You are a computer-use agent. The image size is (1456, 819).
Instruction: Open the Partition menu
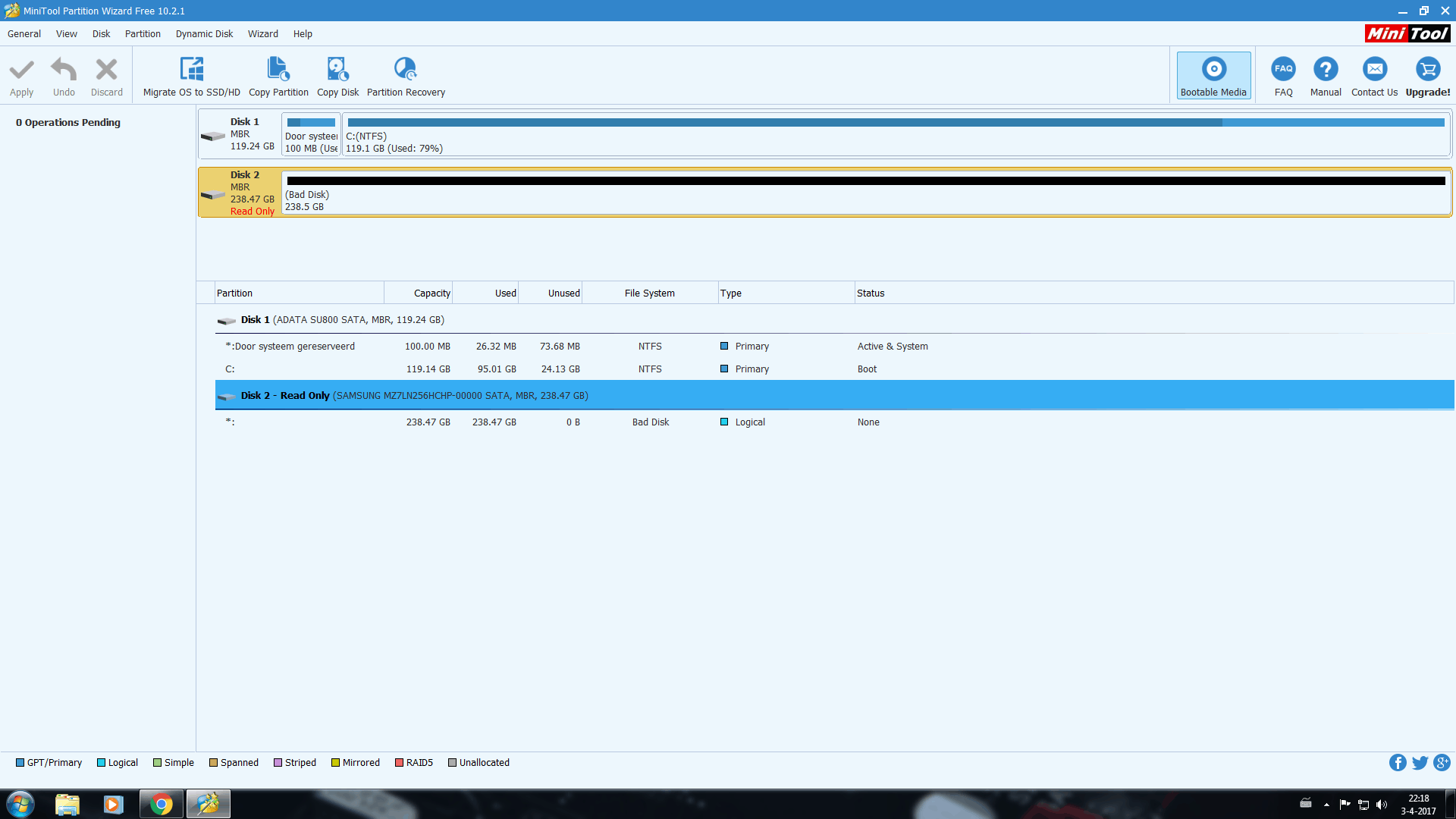[x=143, y=34]
